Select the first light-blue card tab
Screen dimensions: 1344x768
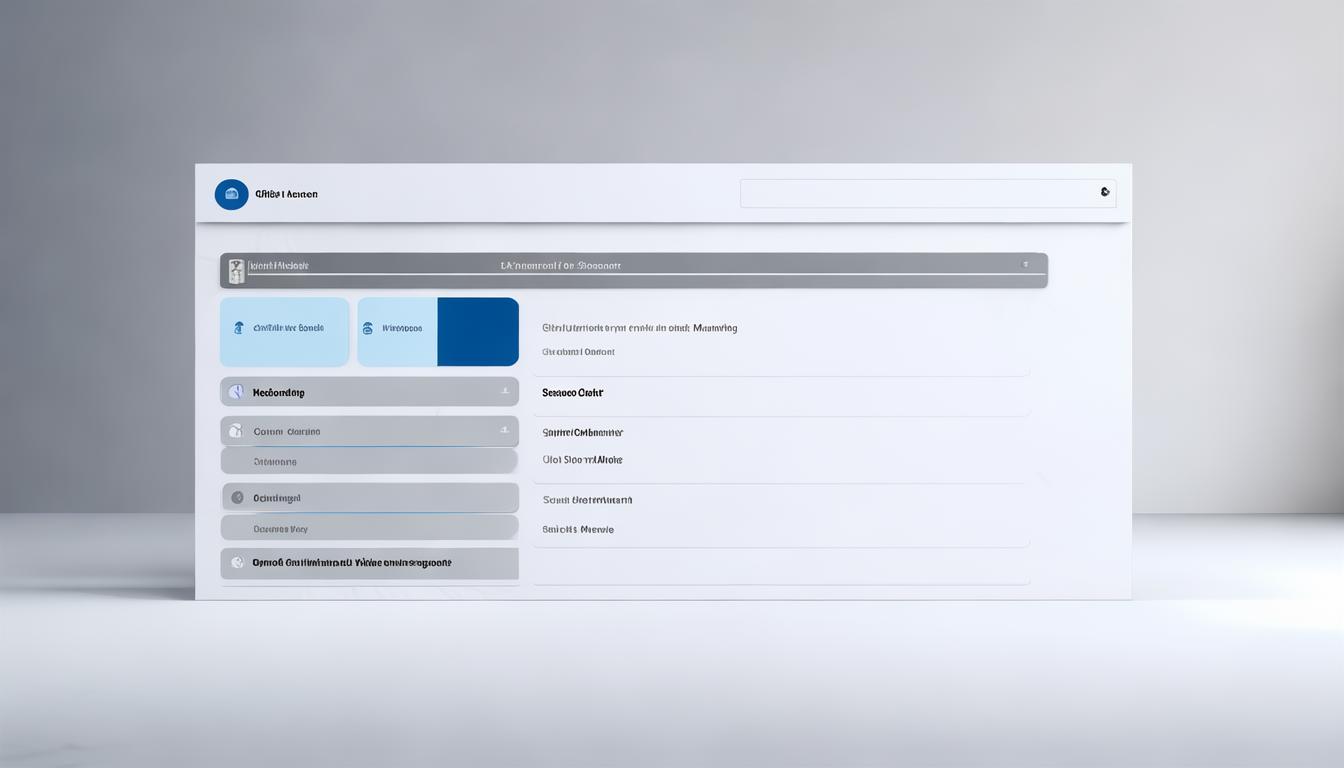285,331
